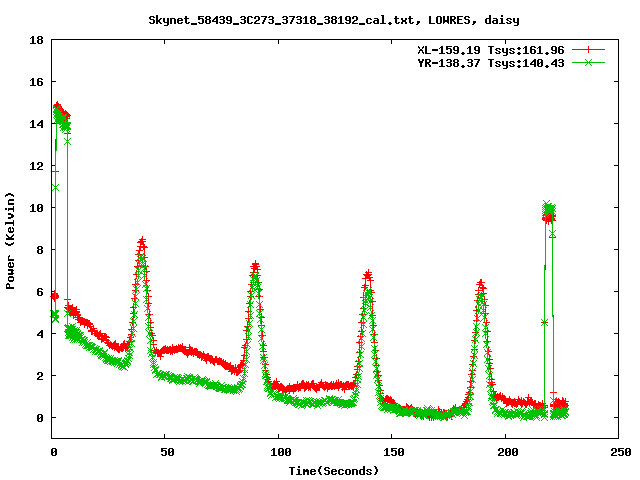
Task: Click the Time(Seconds) x-axis label
Action: pyautogui.click(x=334, y=471)
